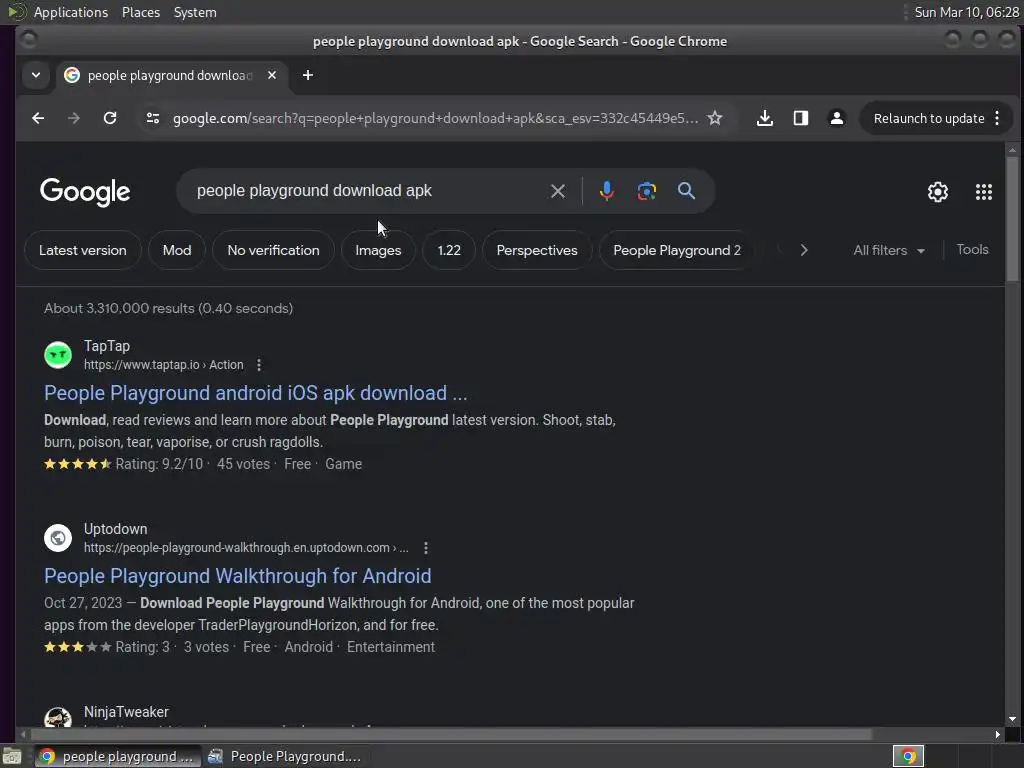Open more options for Uptodown result

(426, 548)
